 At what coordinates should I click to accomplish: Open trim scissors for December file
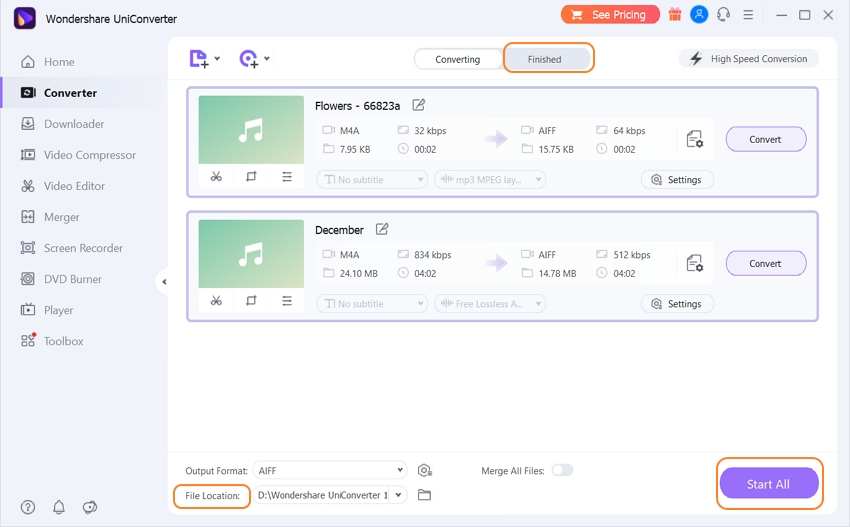coord(216,300)
